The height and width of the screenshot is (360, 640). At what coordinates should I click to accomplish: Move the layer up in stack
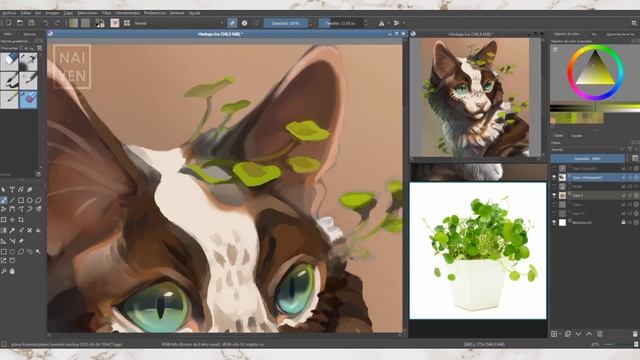pyautogui.click(x=589, y=334)
